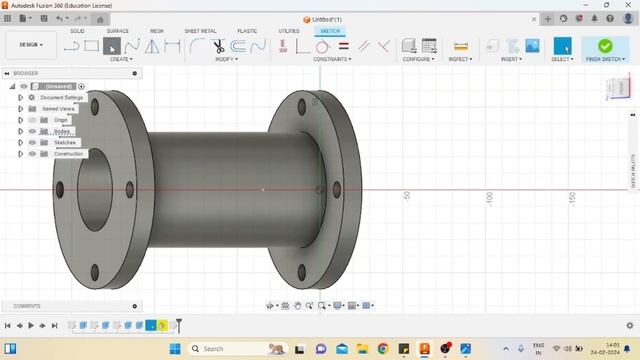Open Google Chrome from the taskbar
This screenshot has height=360, width=640.
(x=383, y=349)
